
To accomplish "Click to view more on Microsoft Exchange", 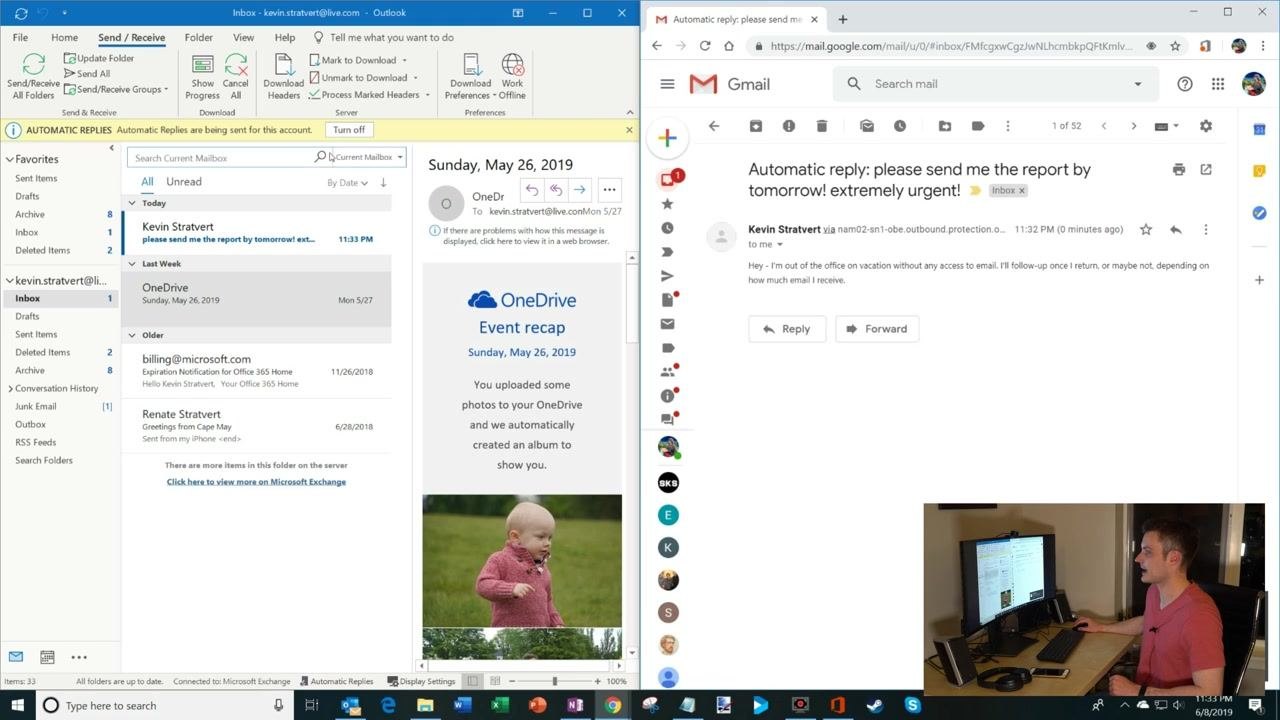I will coord(256,482).
